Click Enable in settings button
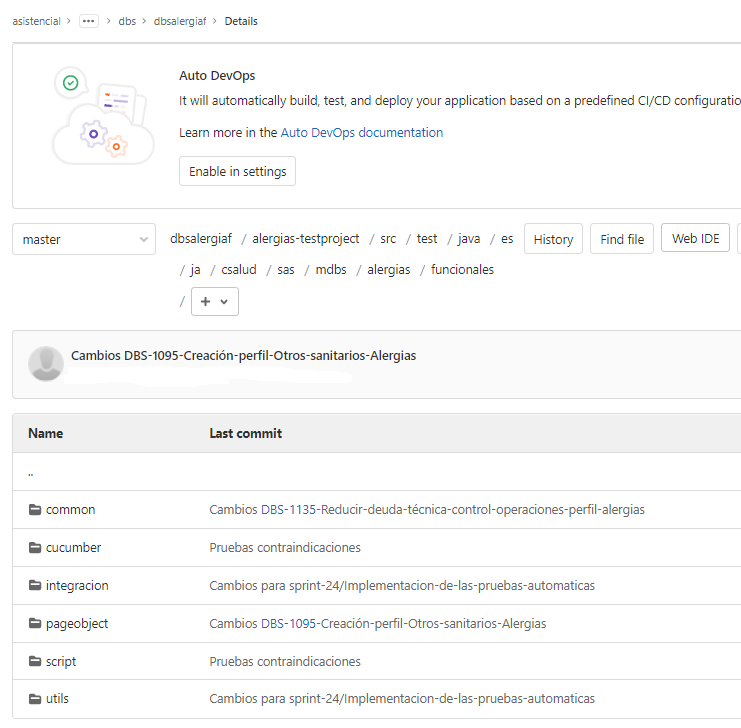Image resolution: width=741 pixels, height=728 pixels. tap(237, 171)
